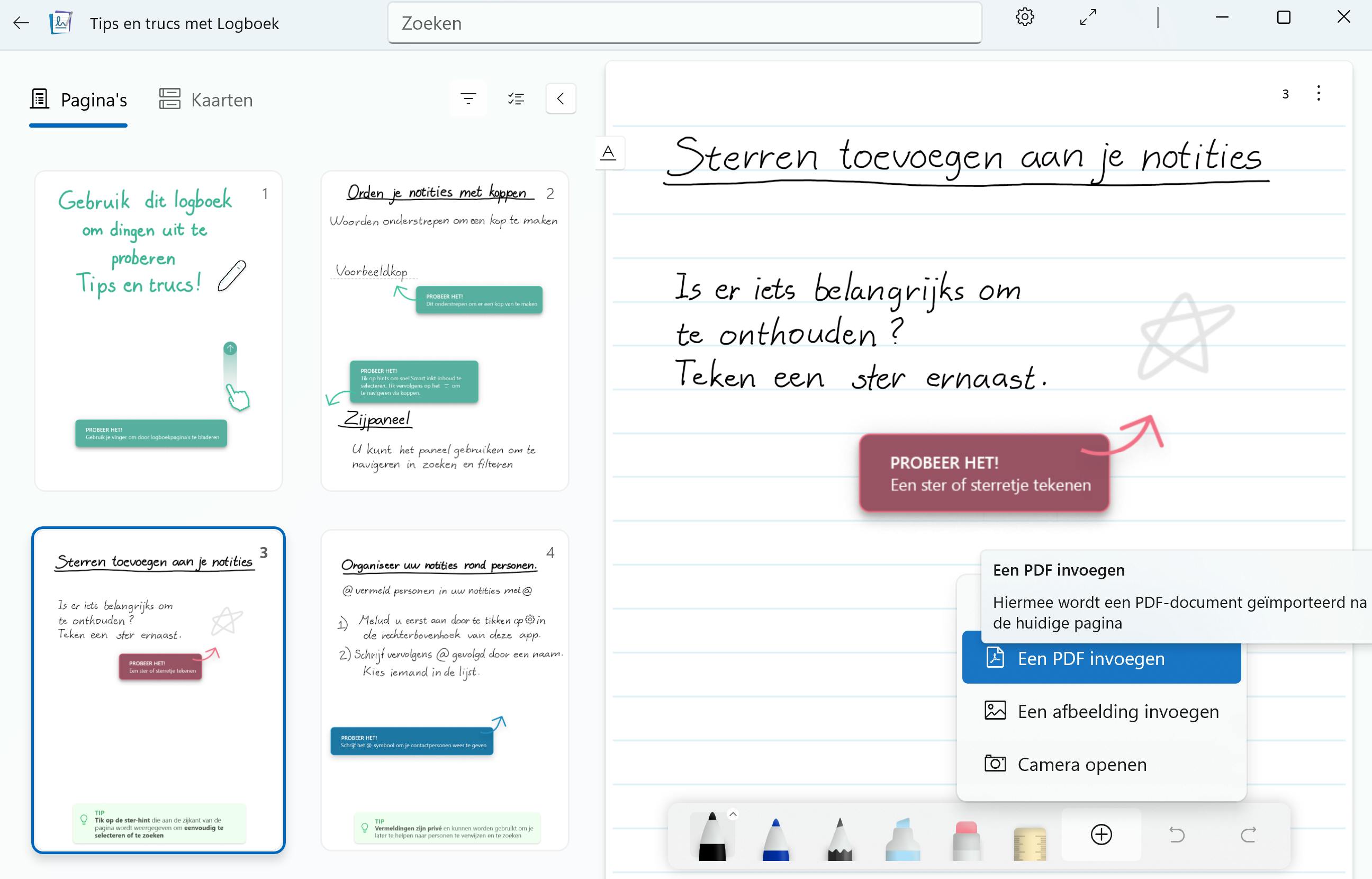Go back with the arrow button
The height and width of the screenshot is (879, 1372).
pyautogui.click(x=21, y=23)
